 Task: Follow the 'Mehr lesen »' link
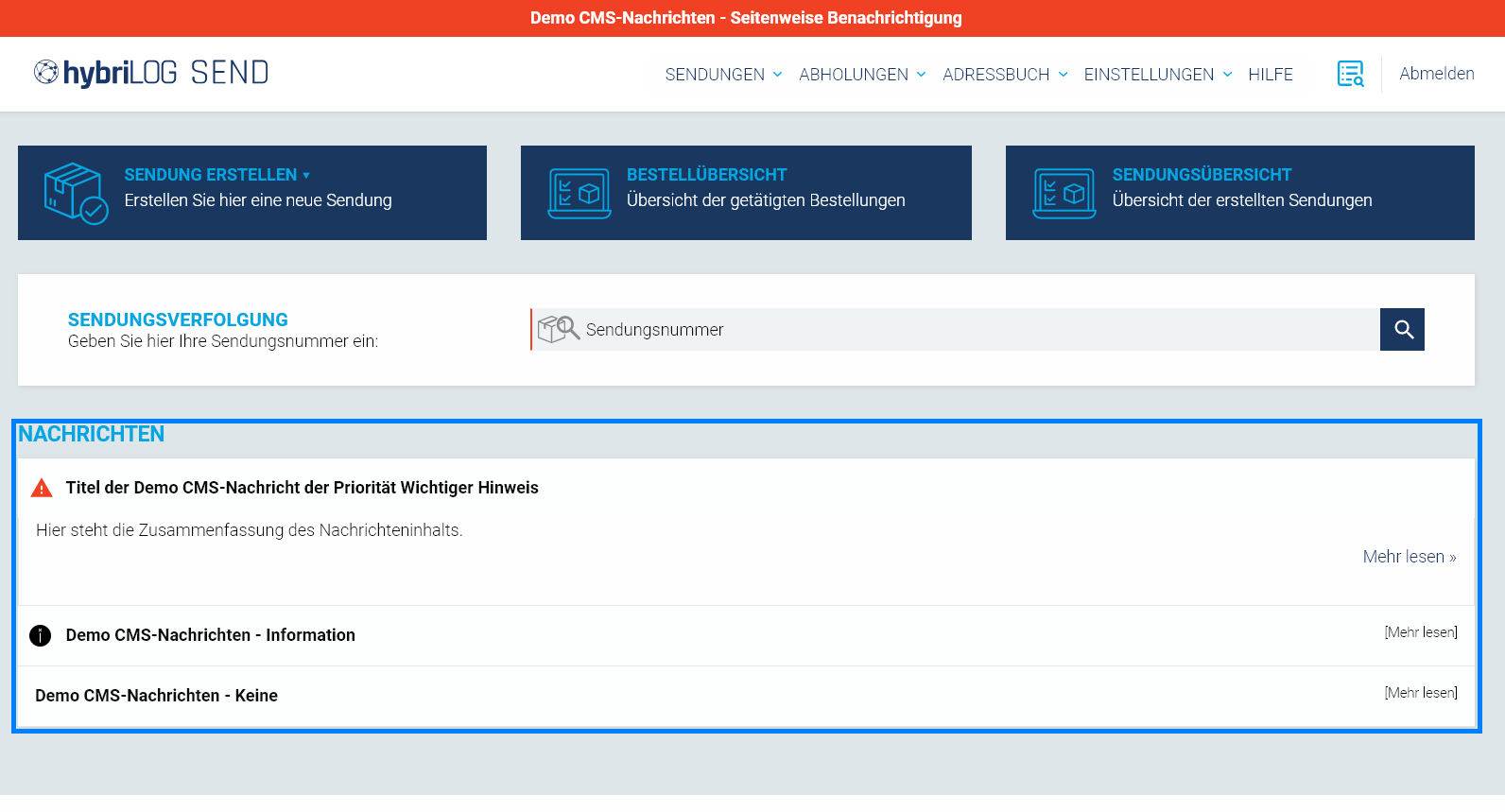click(1409, 557)
